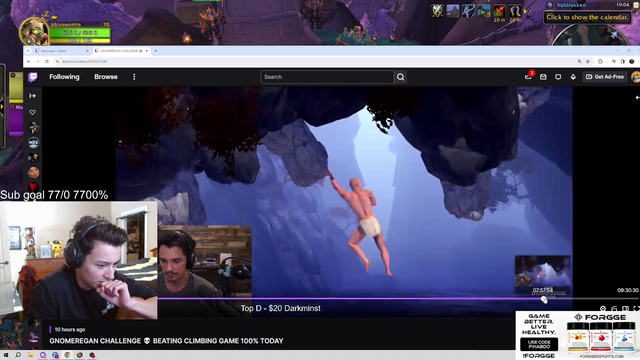The image size is (640, 360).
Task: Reload the browser page
Action: click(47, 61)
